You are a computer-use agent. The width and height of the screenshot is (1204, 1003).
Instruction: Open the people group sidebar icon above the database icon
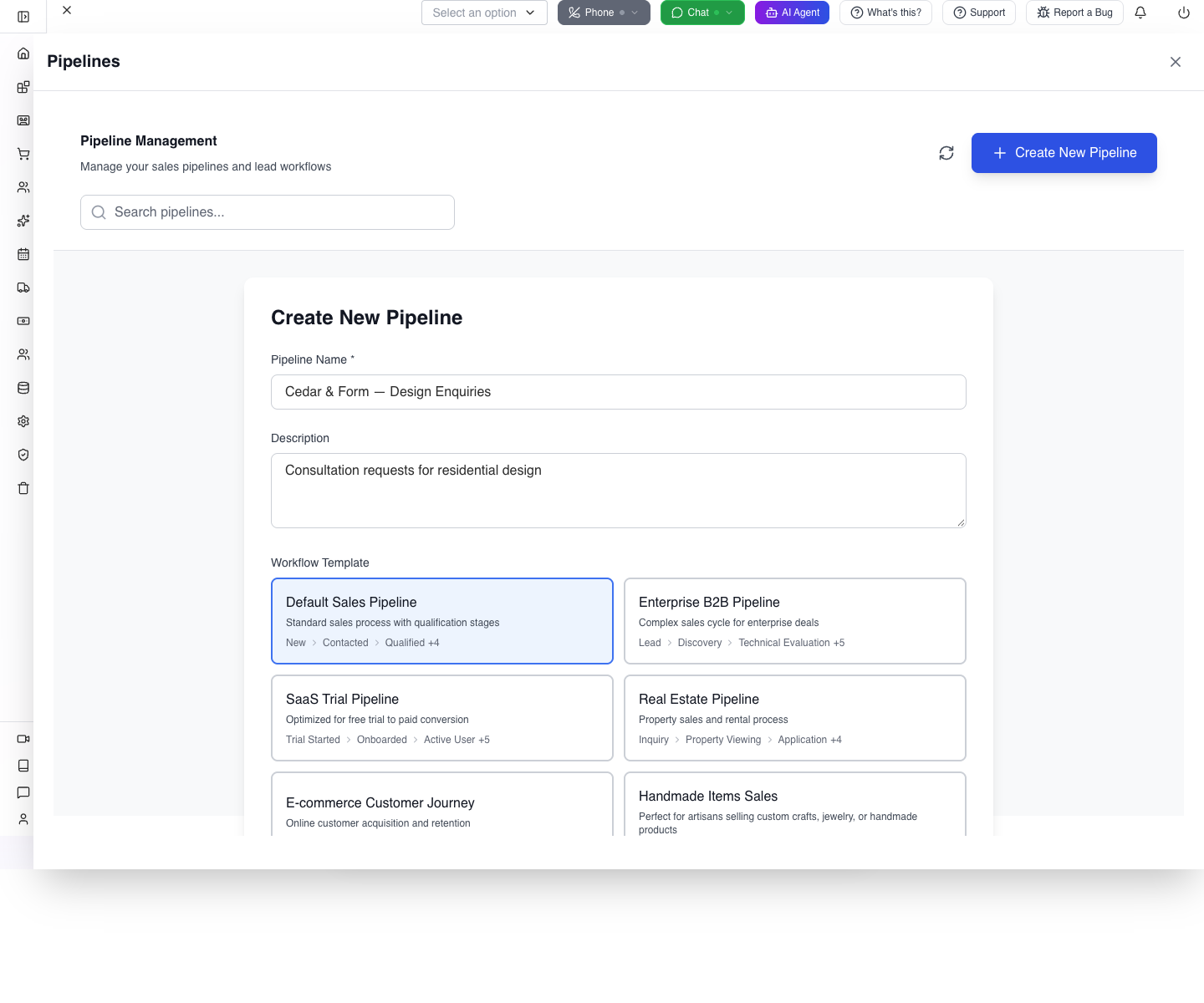pyautogui.click(x=23, y=354)
